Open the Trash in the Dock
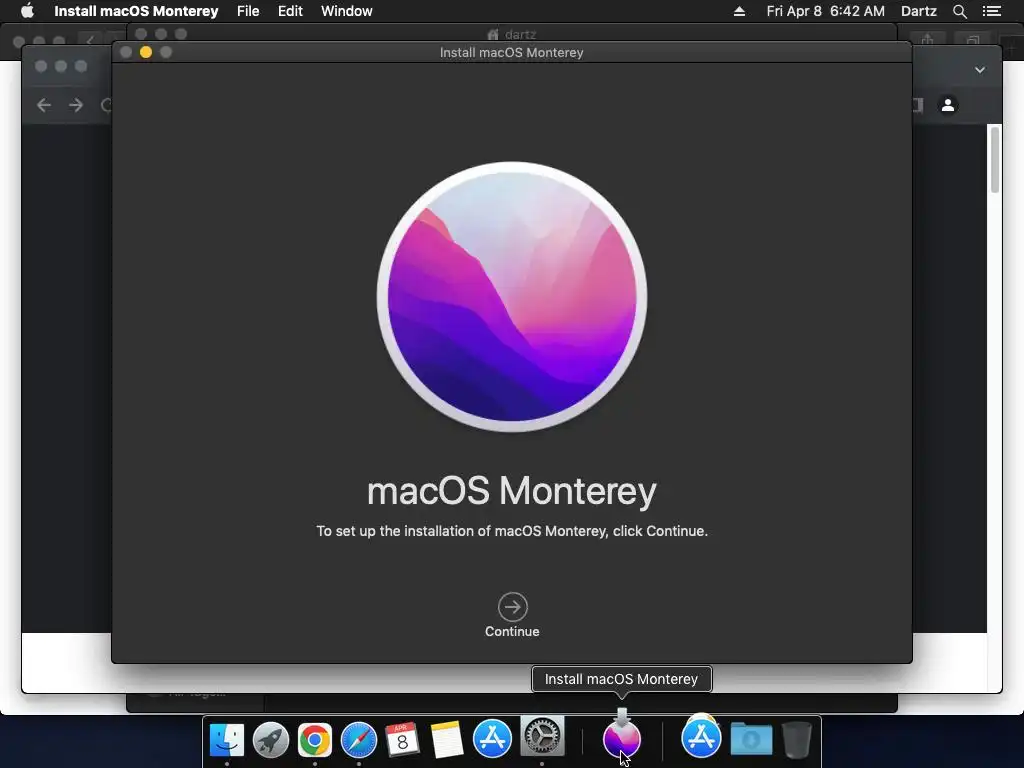This screenshot has height=768, width=1024. pyautogui.click(x=796, y=739)
